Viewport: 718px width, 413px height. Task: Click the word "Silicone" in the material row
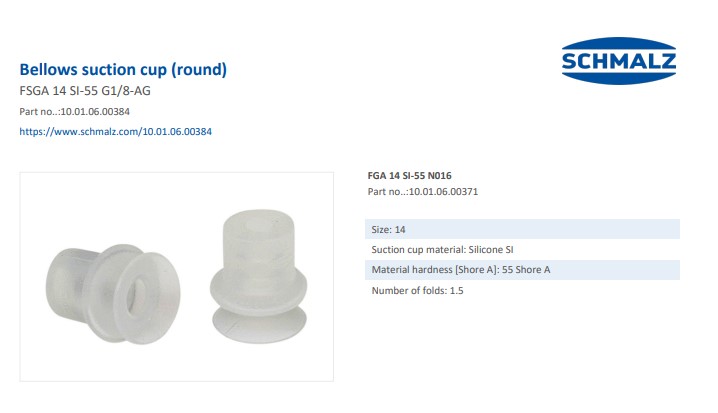coord(485,250)
